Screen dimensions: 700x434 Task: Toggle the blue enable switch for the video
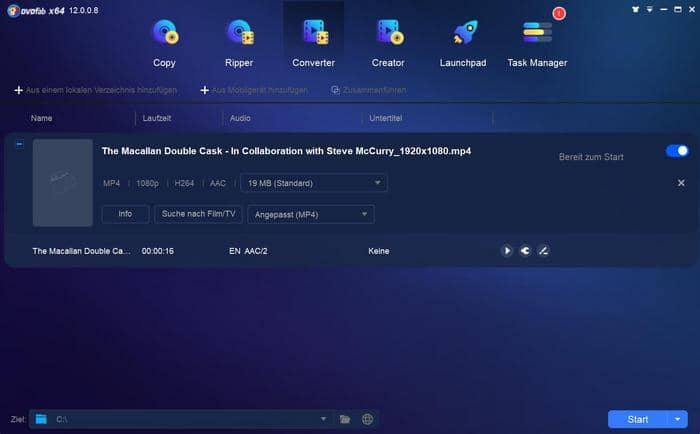pyautogui.click(x=677, y=151)
